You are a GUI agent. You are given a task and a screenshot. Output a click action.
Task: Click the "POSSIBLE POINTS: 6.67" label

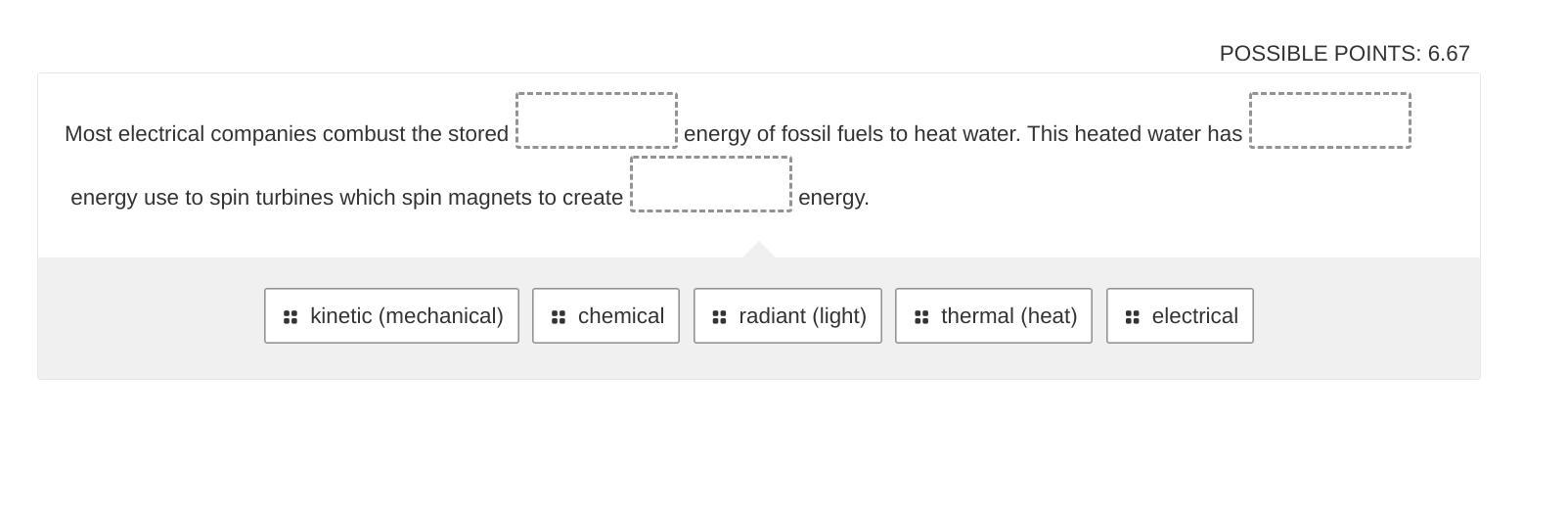click(x=1344, y=54)
